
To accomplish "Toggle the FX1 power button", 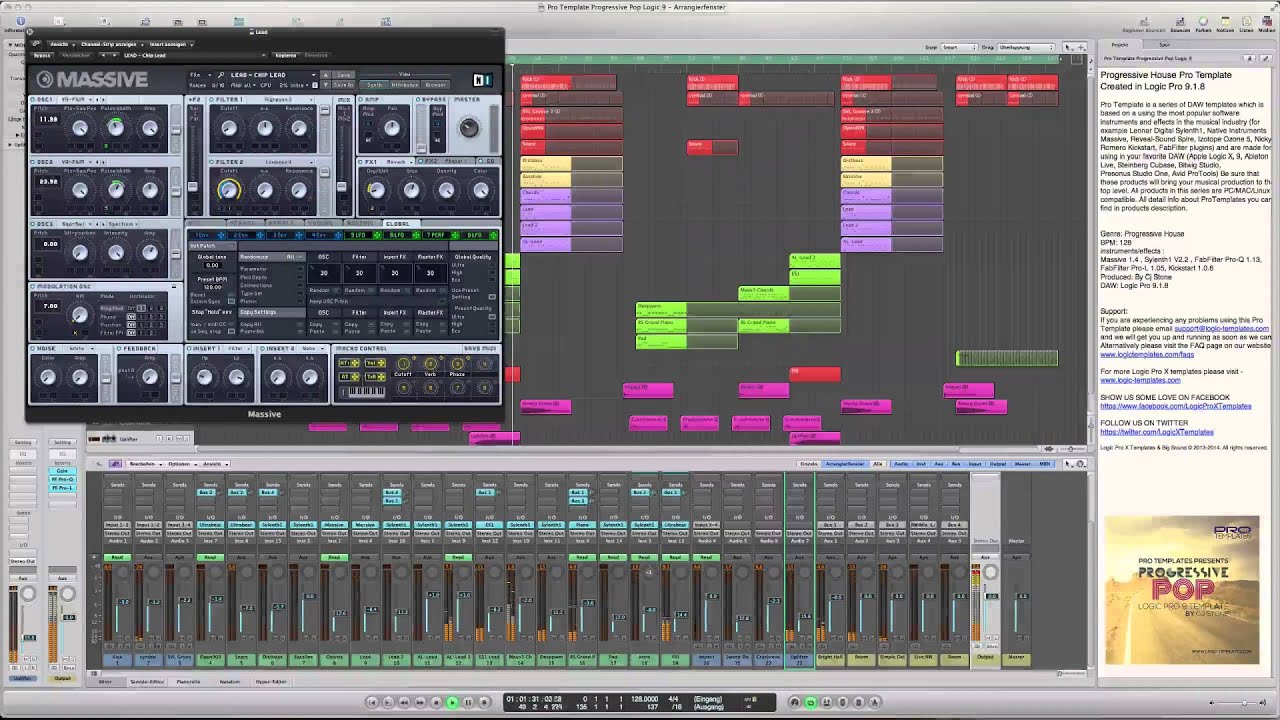I will 362,161.
